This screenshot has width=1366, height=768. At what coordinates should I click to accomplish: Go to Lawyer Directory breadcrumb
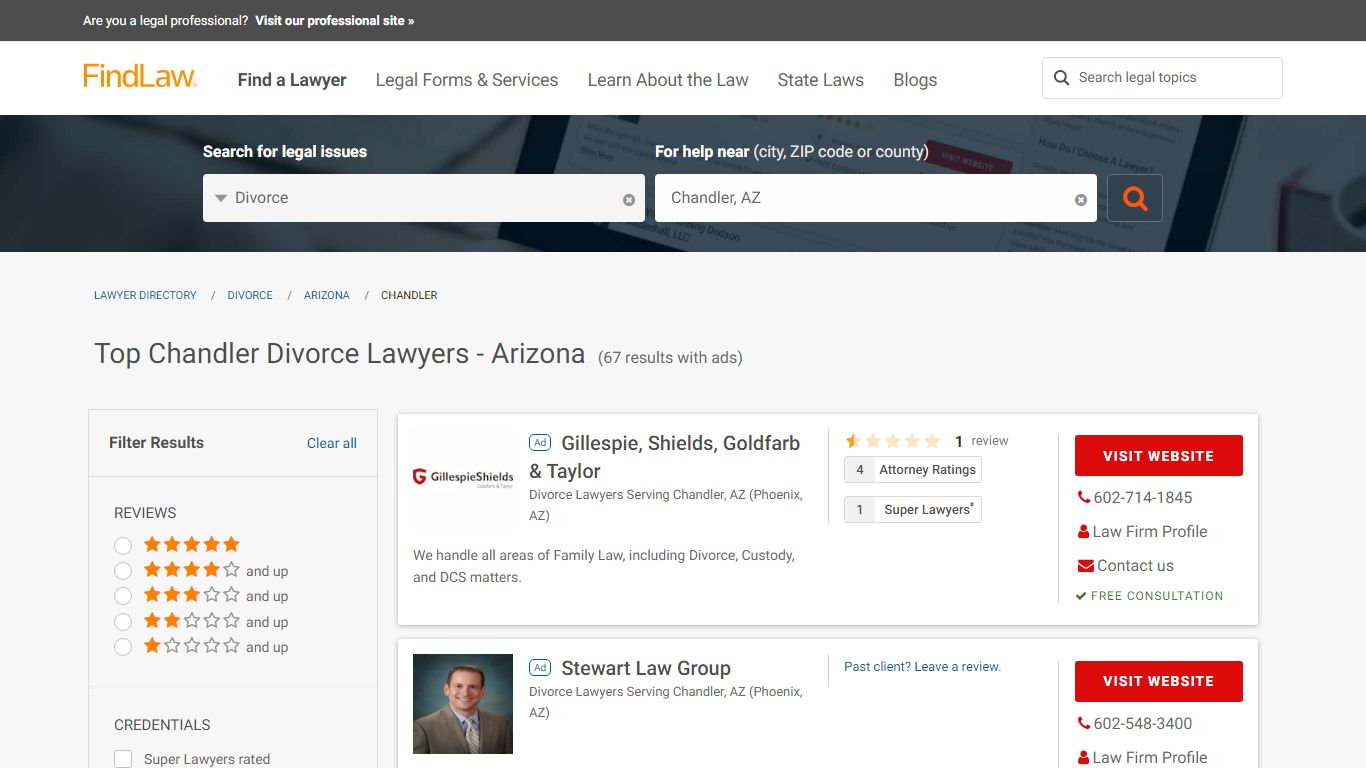pos(145,295)
